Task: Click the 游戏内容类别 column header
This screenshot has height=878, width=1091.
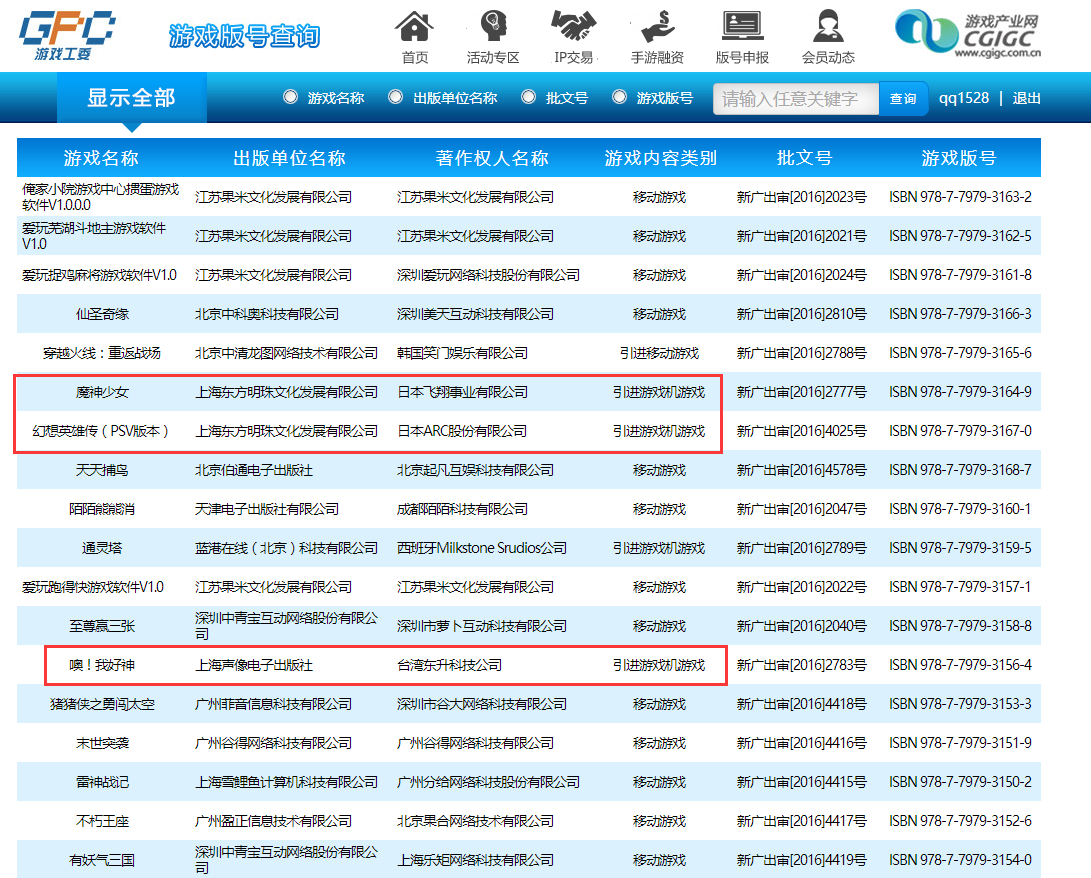Action: click(660, 158)
